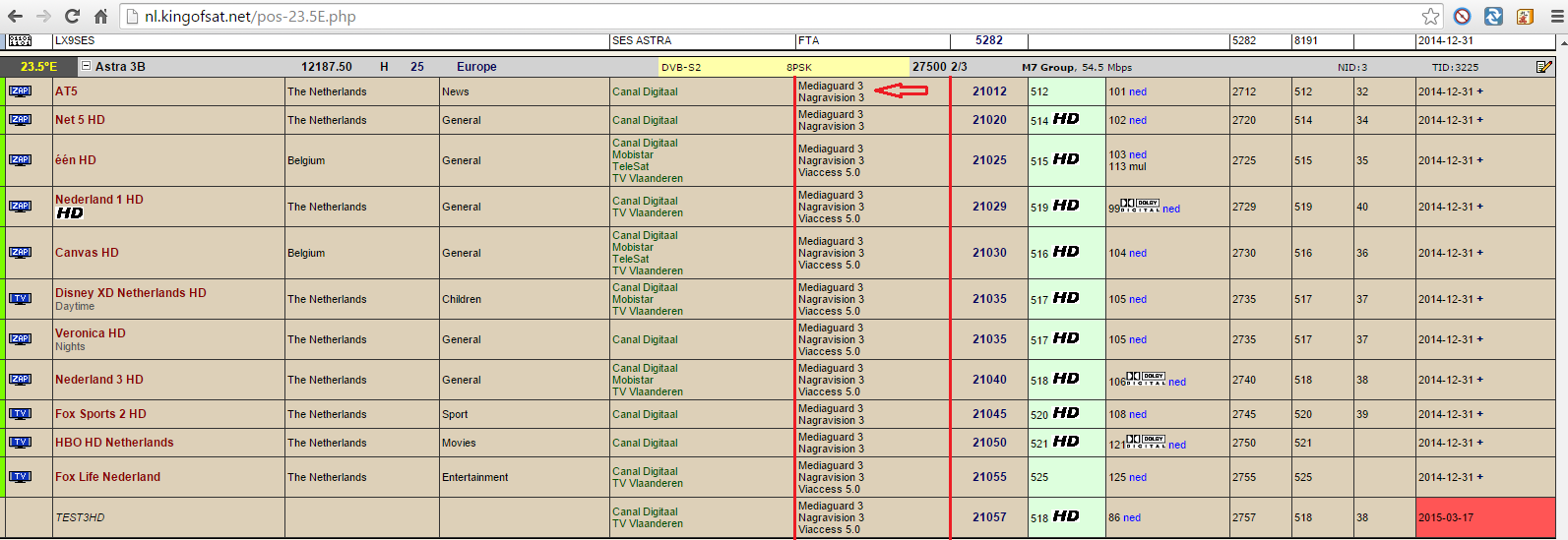Open the één HD channel link
Viewport: 1568px width, 540px height.
pyautogui.click(x=76, y=160)
